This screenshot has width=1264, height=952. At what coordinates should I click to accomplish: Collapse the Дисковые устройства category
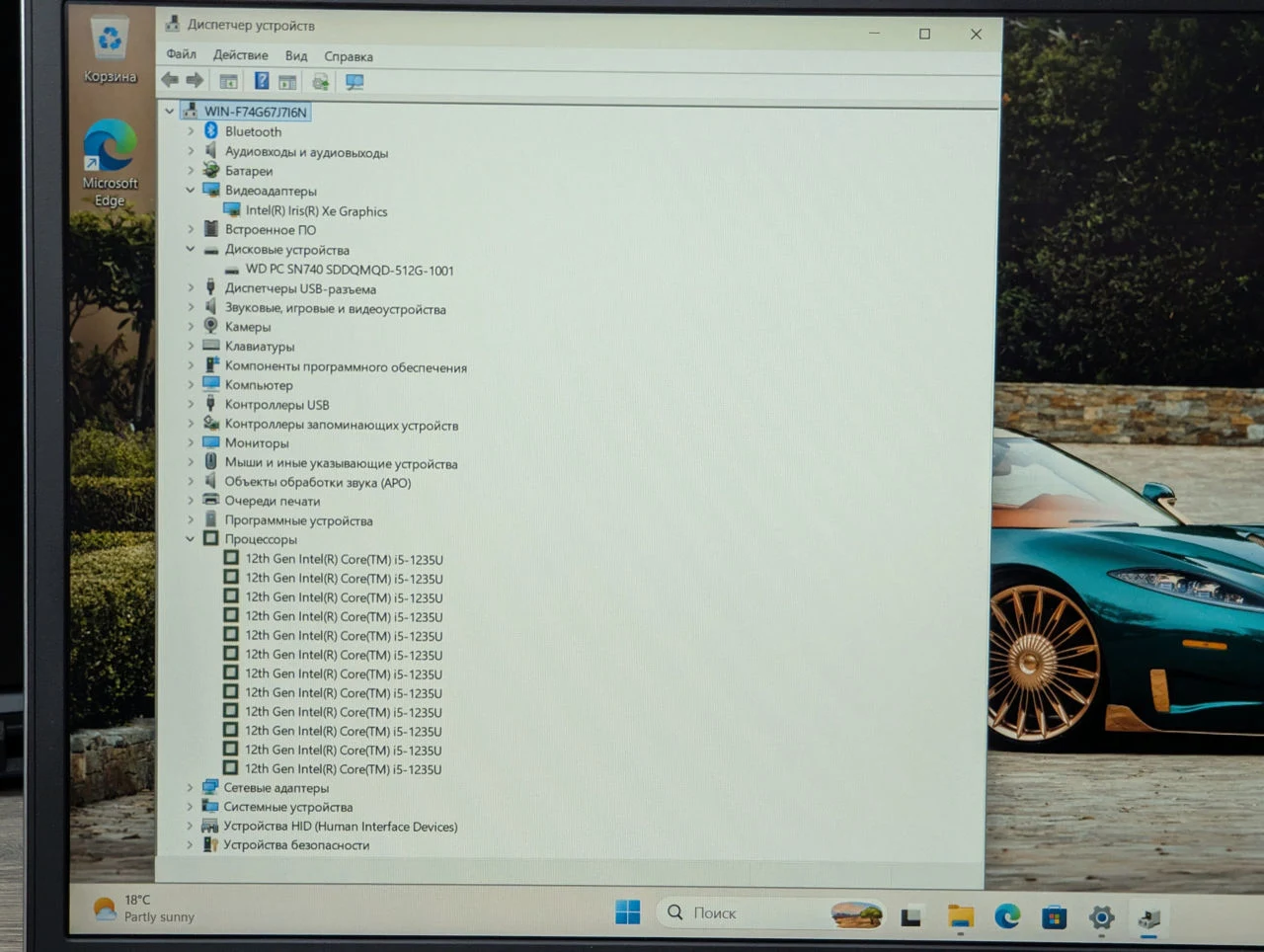[x=191, y=249]
